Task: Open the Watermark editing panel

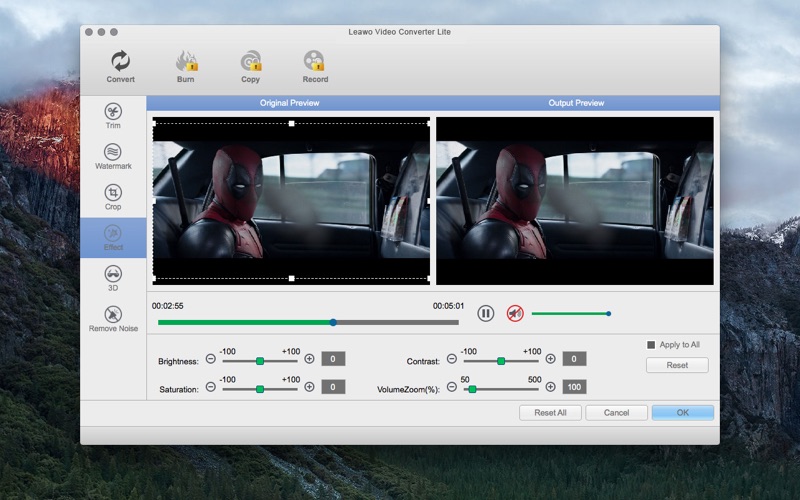Action: (x=113, y=156)
